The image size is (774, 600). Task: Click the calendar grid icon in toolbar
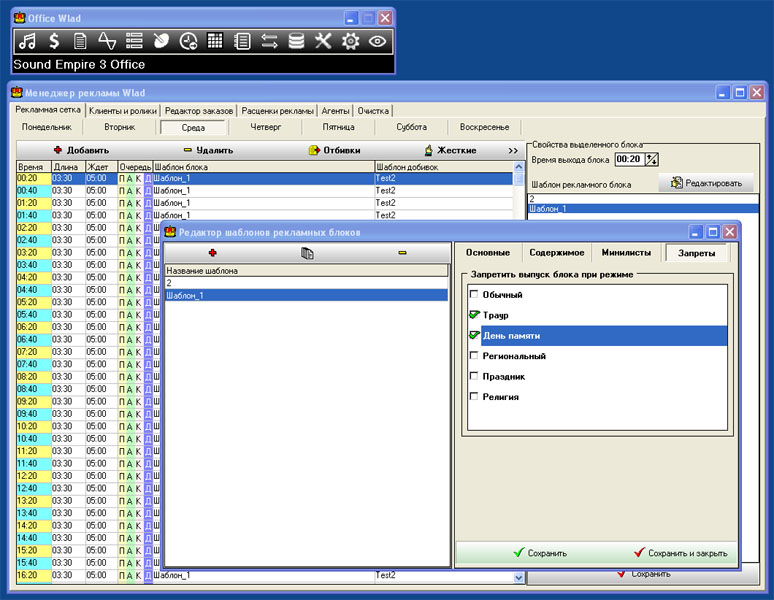215,41
